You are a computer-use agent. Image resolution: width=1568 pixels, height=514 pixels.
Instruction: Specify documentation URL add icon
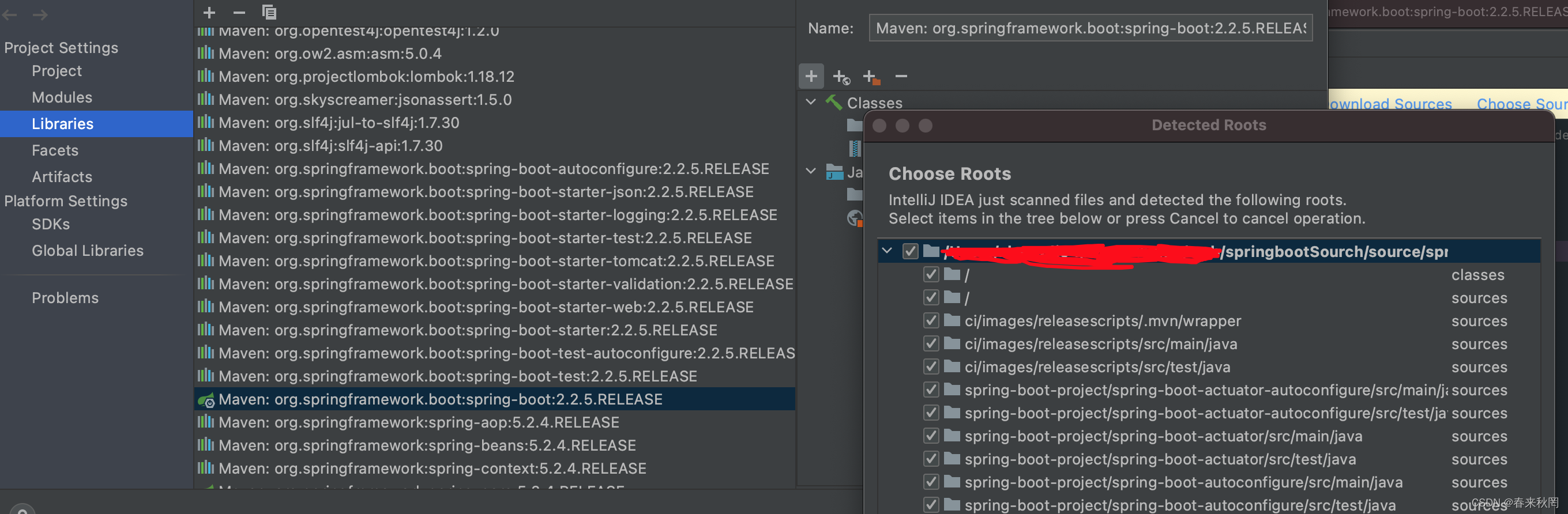pyautogui.click(x=841, y=77)
